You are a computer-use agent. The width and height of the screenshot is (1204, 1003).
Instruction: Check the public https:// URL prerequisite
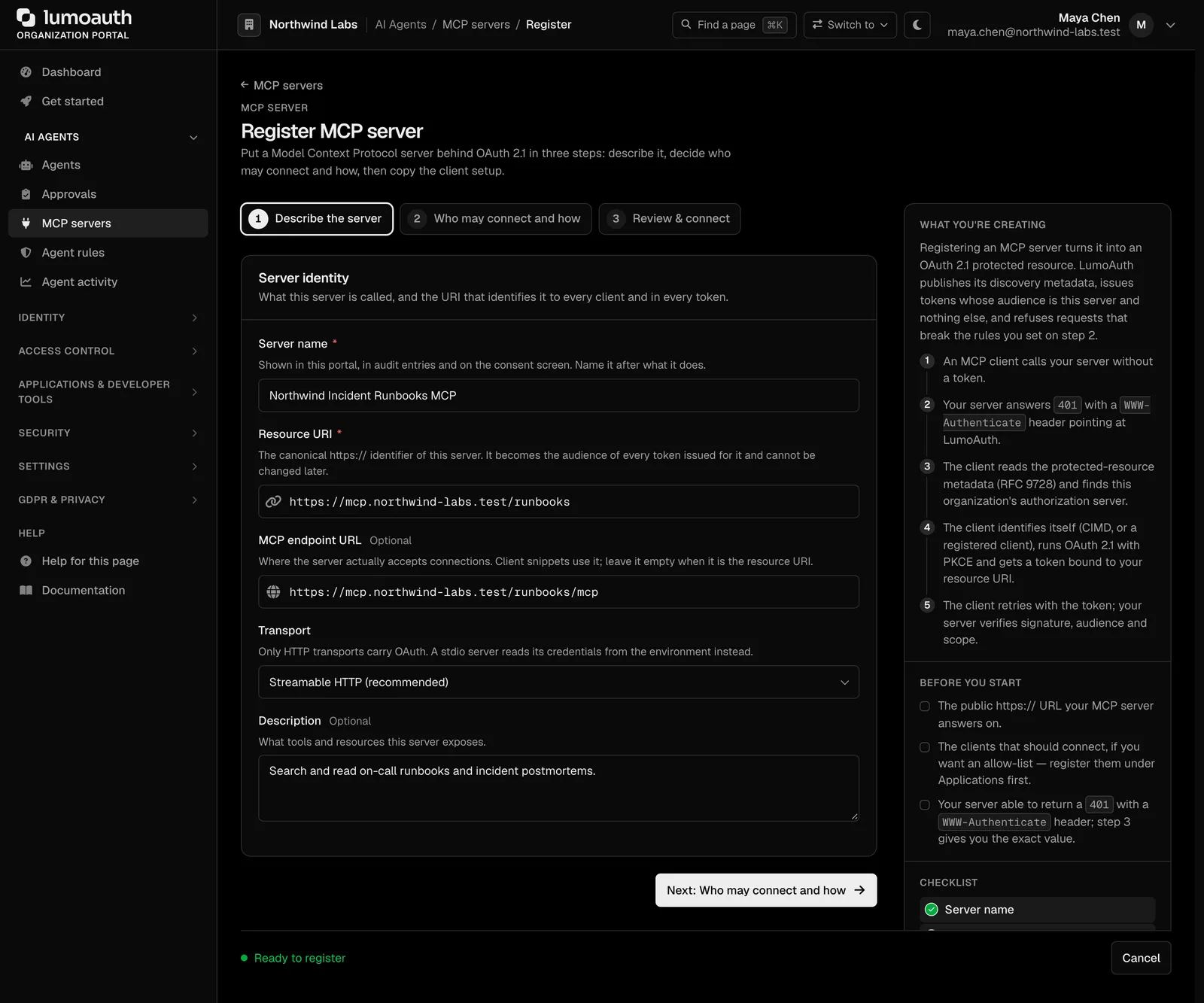pyautogui.click(x=925, y=707)
